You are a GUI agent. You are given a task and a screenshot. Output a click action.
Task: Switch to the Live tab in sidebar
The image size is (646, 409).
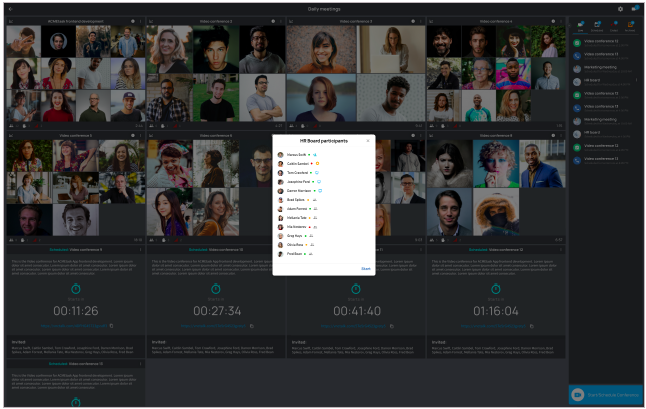[x=580, y=26]
